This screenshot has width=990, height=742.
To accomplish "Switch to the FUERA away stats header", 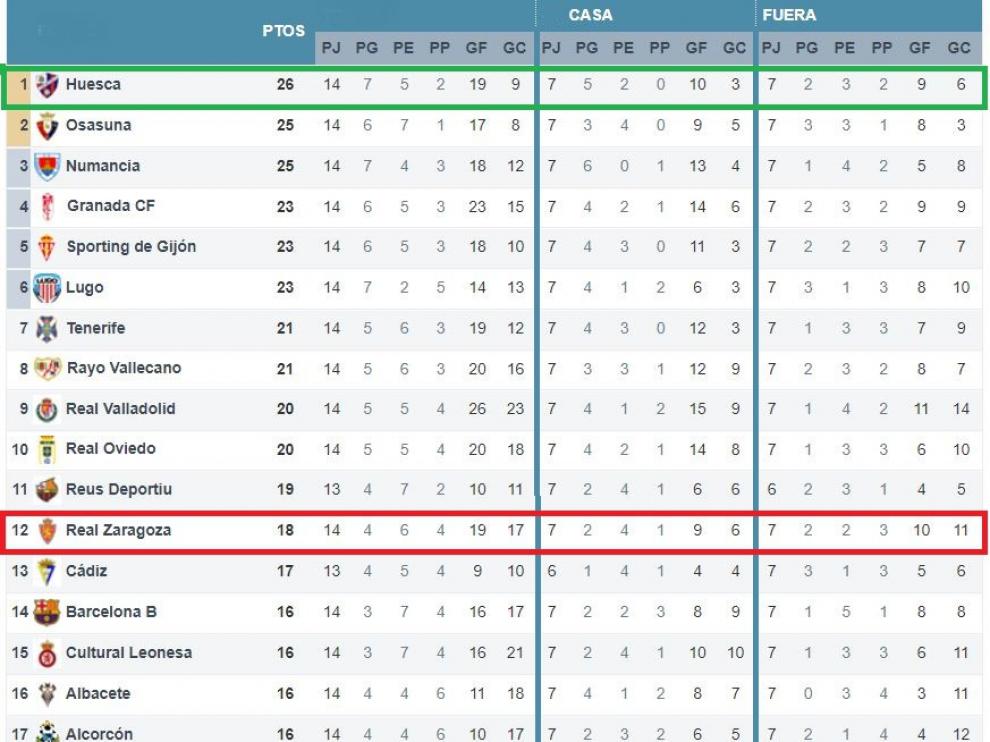I will 789,15.
